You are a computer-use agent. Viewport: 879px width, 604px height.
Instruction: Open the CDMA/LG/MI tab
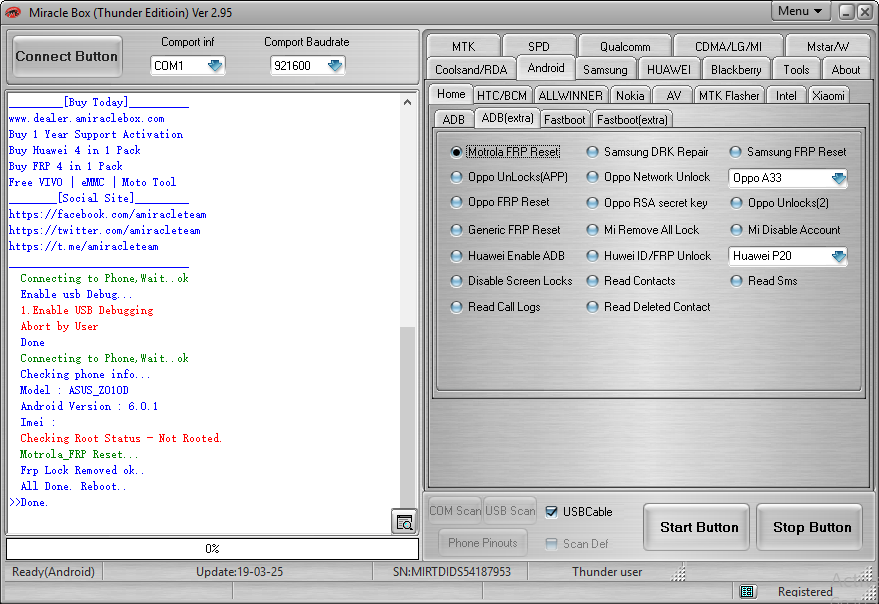[728, 46]
